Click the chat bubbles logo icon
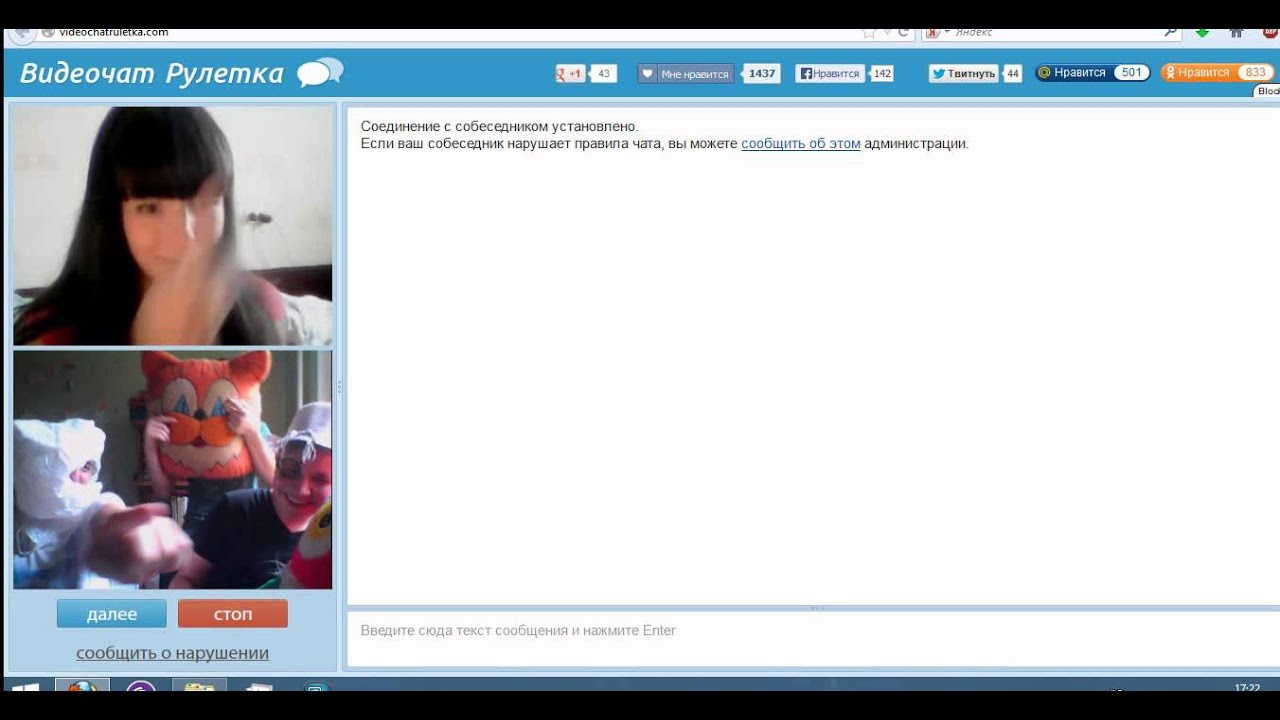Image resolution: width=1280 pixels, height=720 pixels. tap(320, 73)
